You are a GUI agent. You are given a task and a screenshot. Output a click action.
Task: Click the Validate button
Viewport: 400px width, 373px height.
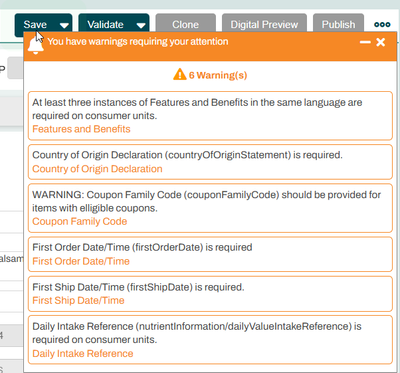point(105,24)
